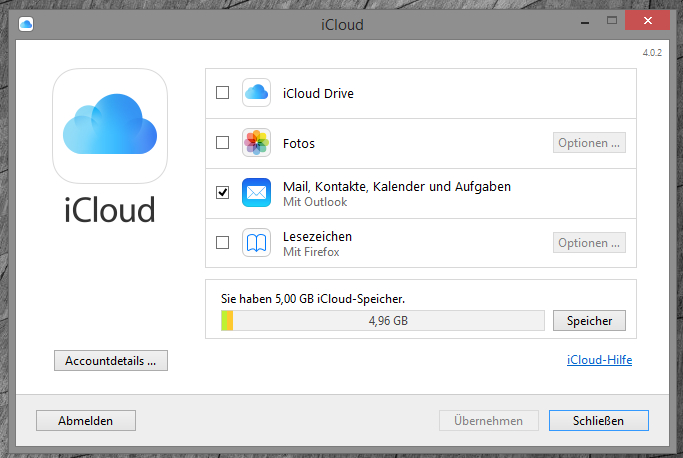Click the blue Mail envelope icon
Viewport: 683px width, 458px height.
pos(256,192)
